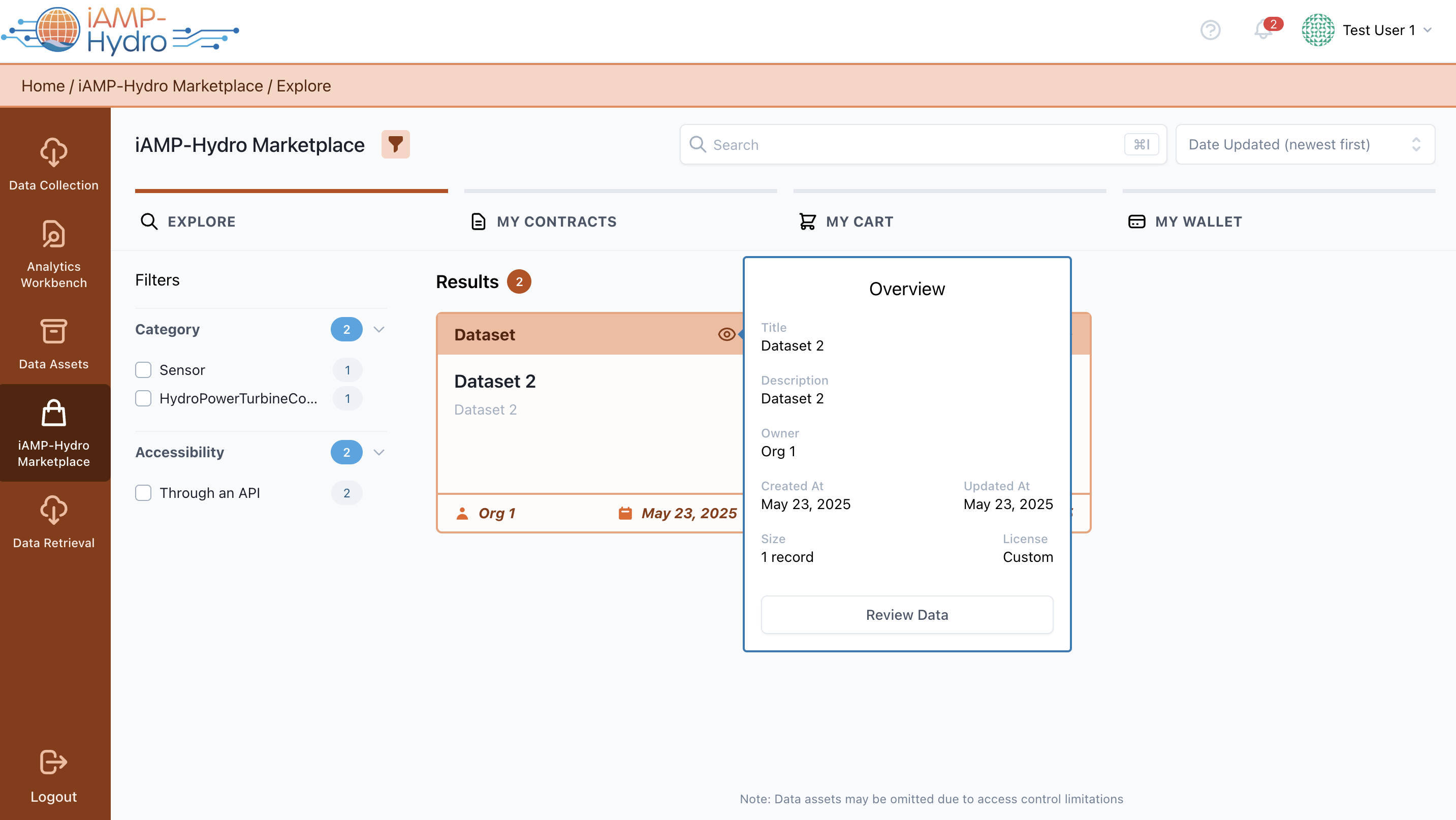Collapse the Category filter section
This screenshot has height=820, width=1456.
379,329
